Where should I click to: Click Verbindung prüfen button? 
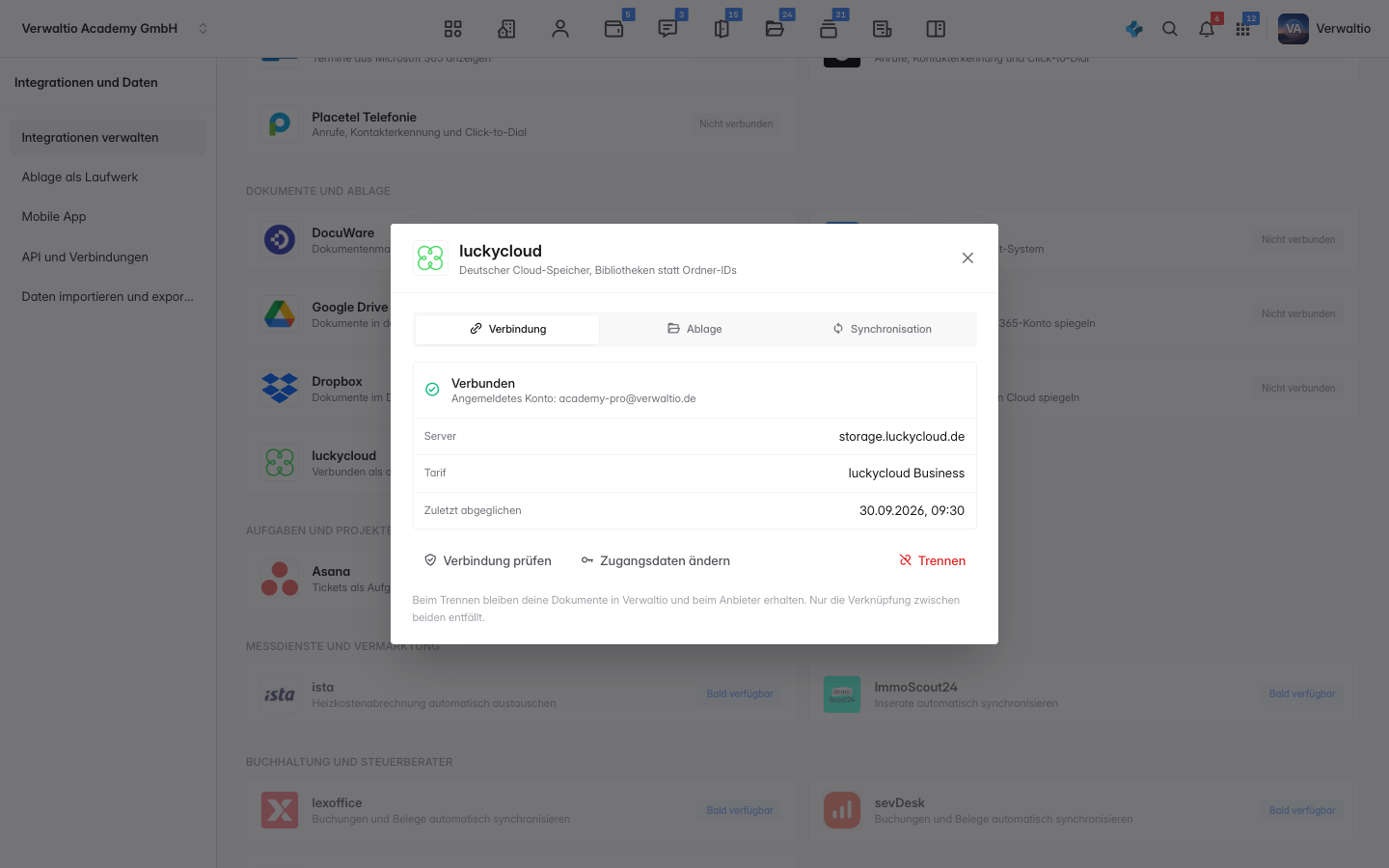pyautogui.click(x=488, y=560)
